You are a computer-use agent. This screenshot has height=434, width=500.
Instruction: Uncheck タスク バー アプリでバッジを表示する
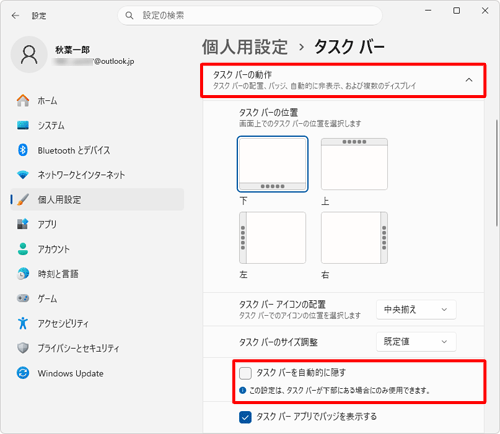245,417
